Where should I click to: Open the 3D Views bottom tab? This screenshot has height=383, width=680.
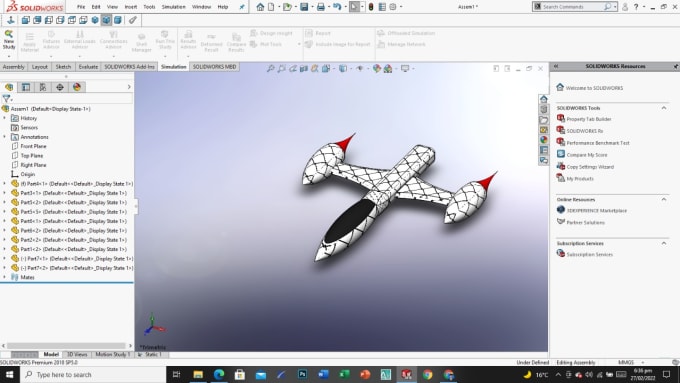[x=77, y=354]
